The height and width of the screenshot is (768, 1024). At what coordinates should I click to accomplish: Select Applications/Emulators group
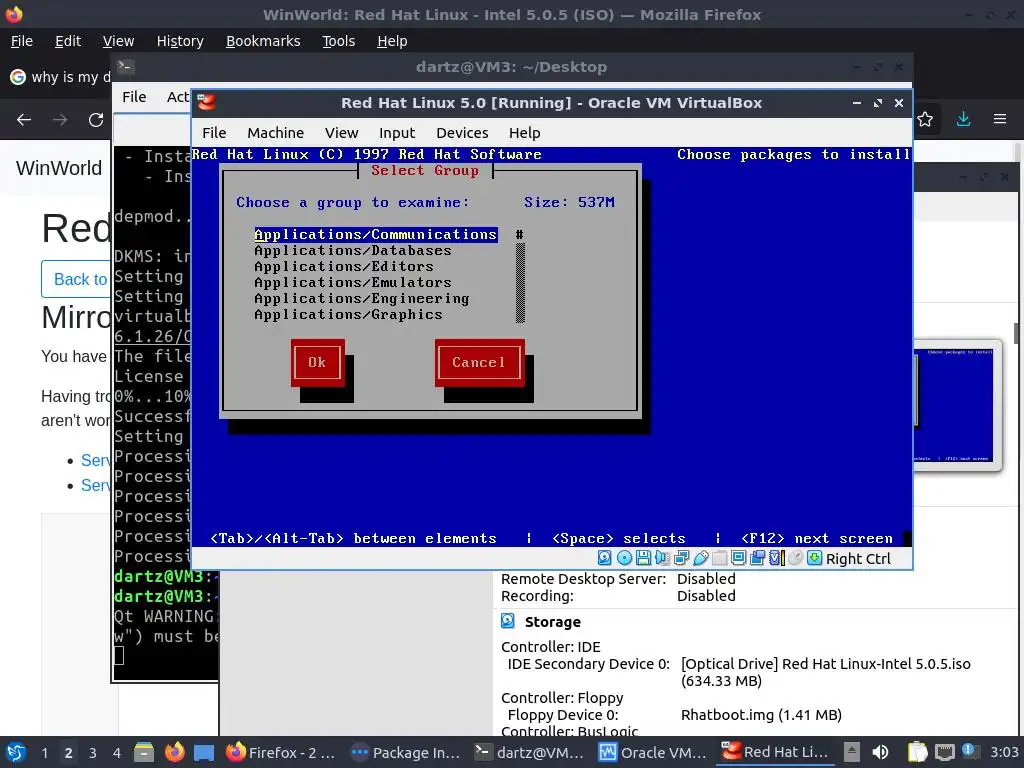point(353,283)
